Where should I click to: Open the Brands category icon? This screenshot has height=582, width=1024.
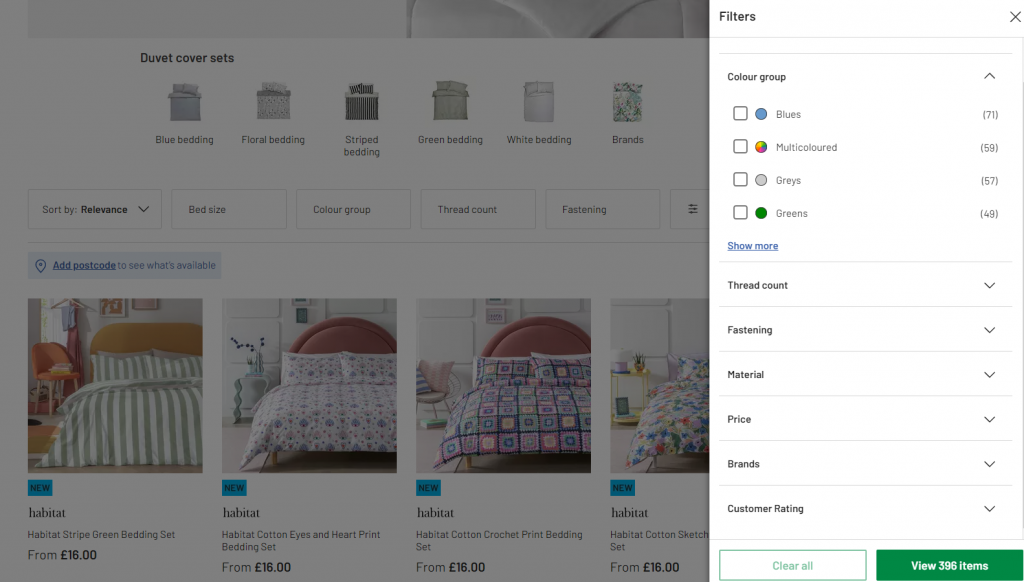[x=627, y=102]
